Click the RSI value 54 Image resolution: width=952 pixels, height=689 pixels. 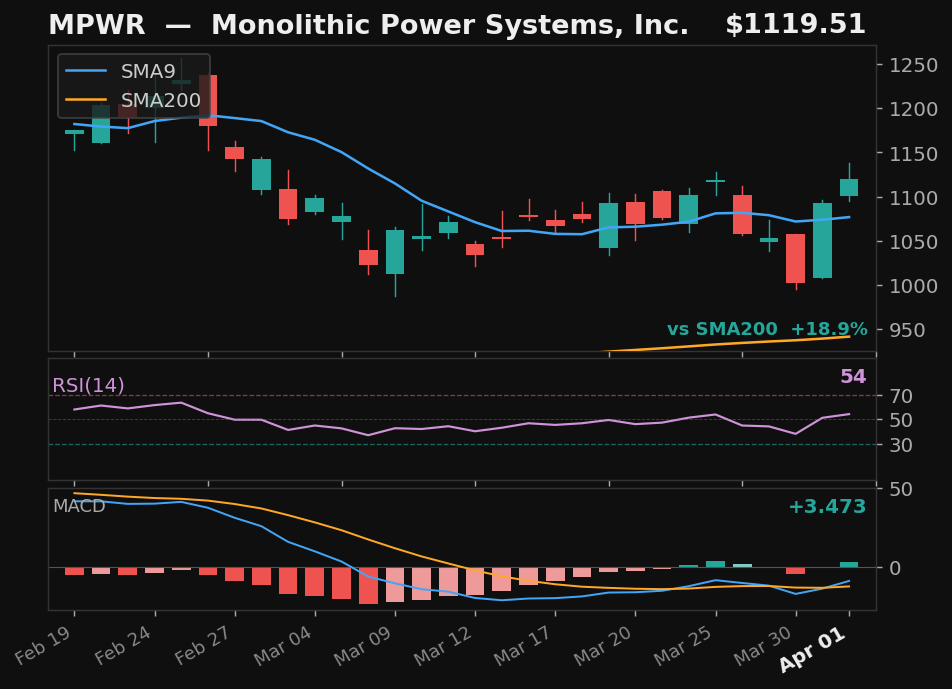[x=853, y=376]
